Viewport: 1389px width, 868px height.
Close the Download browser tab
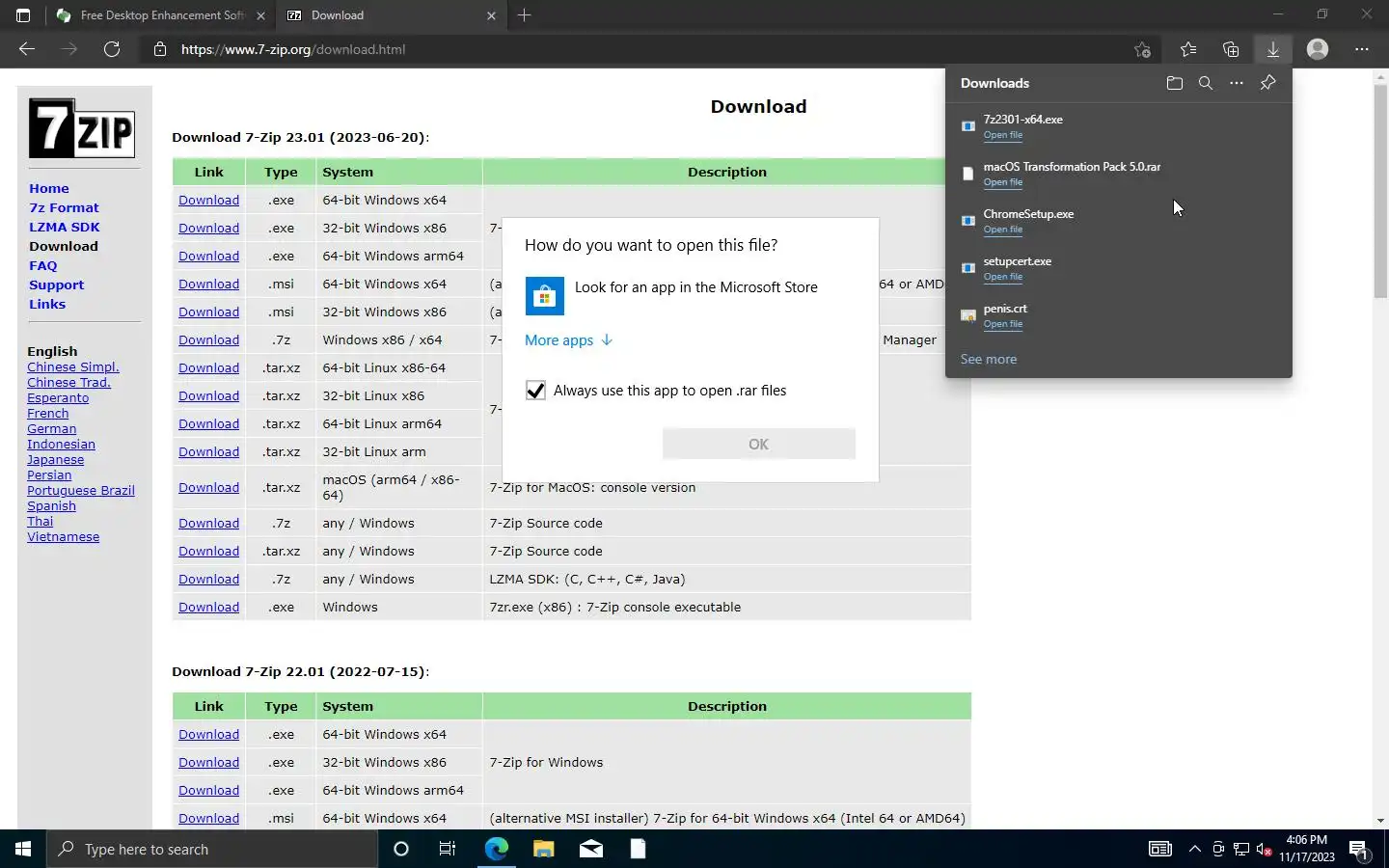coord(491,15)
